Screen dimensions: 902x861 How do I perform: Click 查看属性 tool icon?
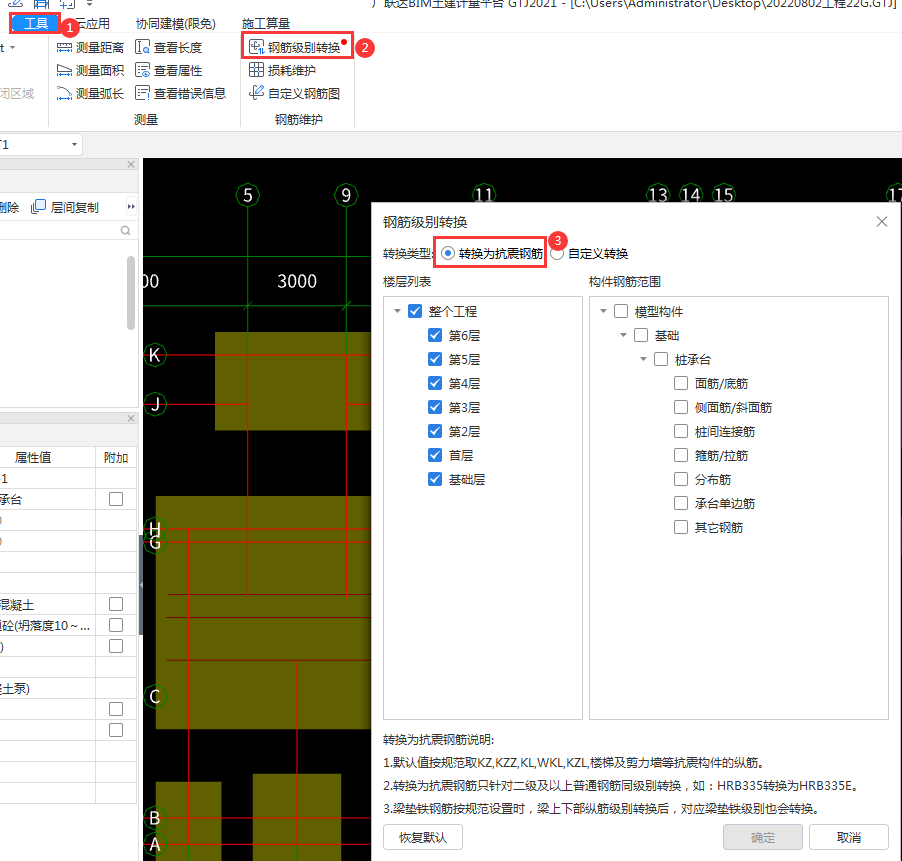click(142, 70)
